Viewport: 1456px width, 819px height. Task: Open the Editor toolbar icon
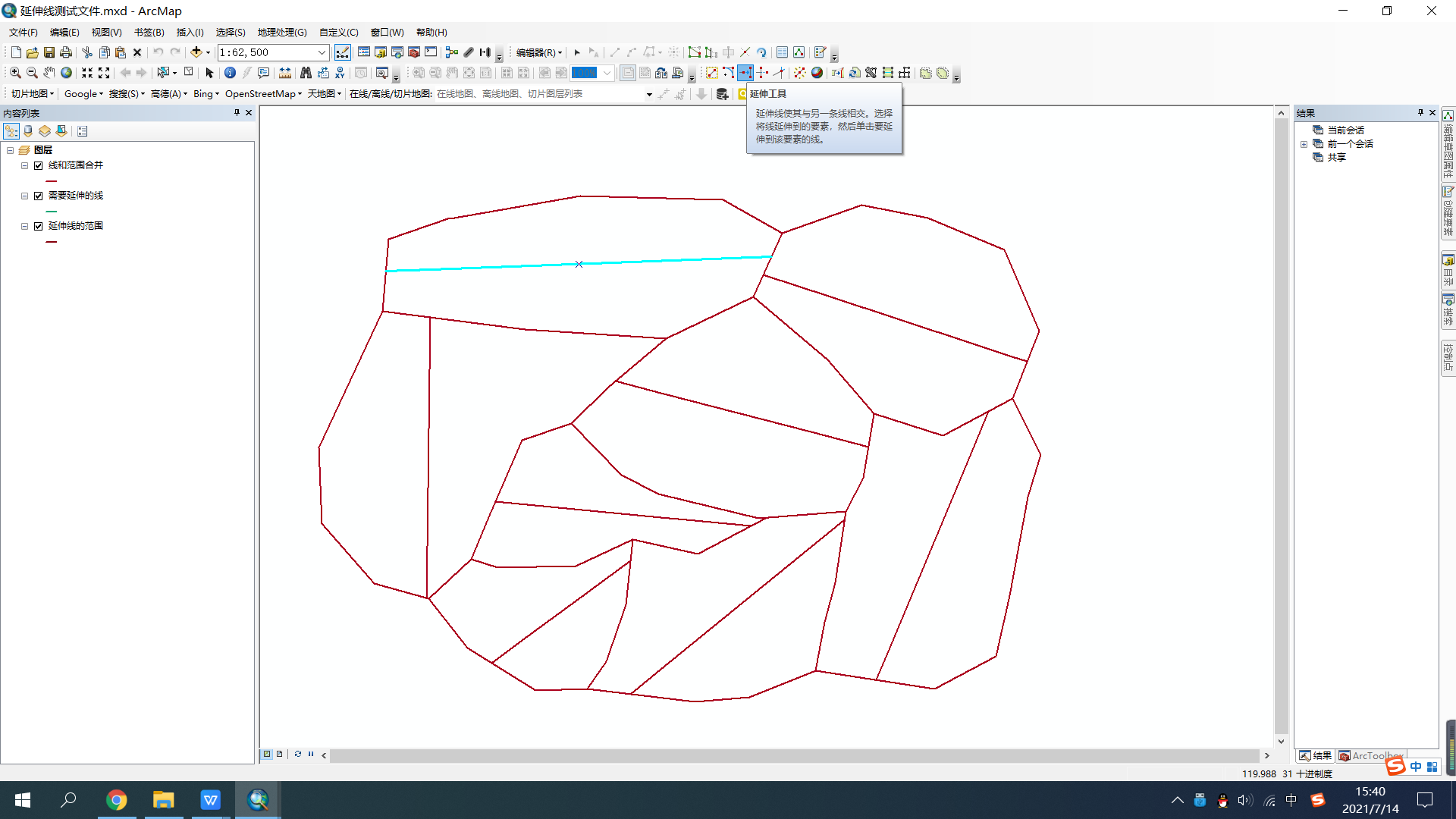click(x=343, y=52)
